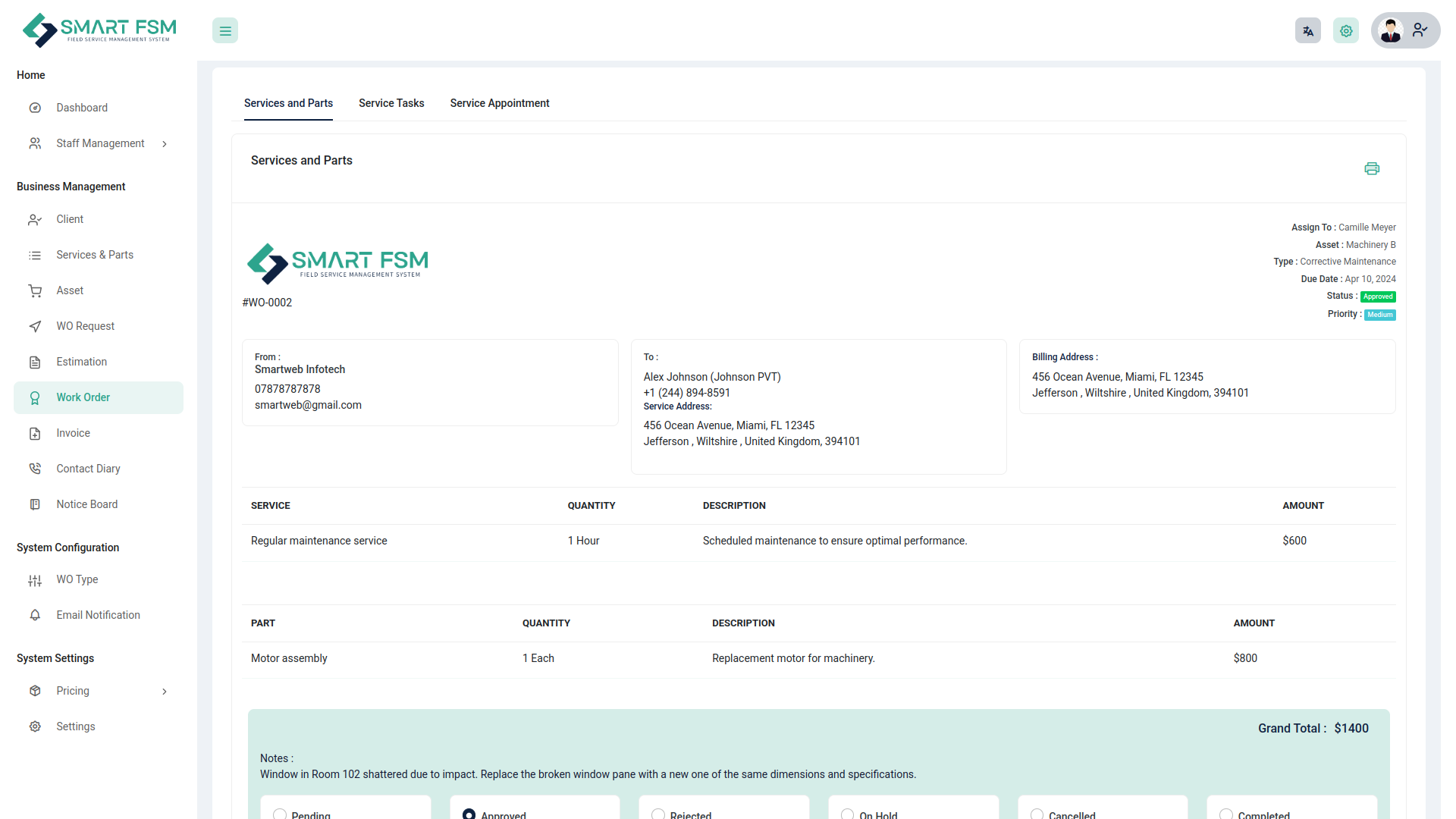Click the Invoice sidebar icon

(x=35, y=433)
